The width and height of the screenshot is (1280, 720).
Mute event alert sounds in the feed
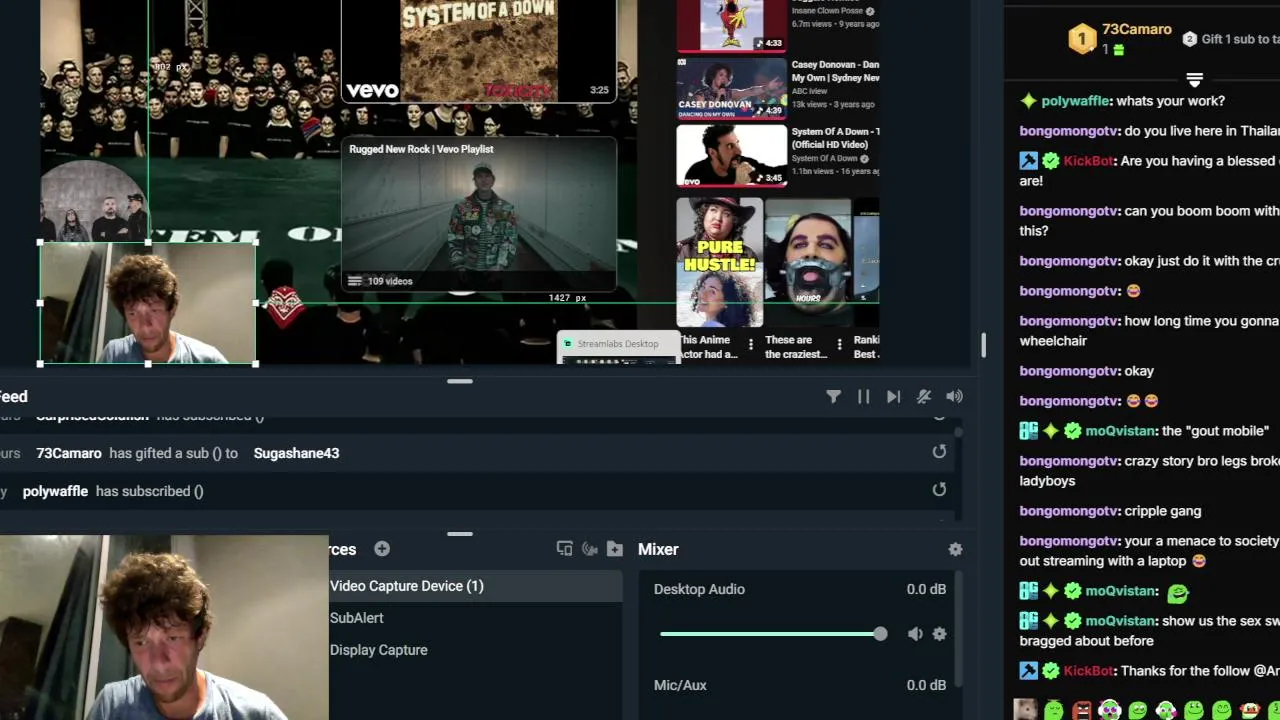924,397
